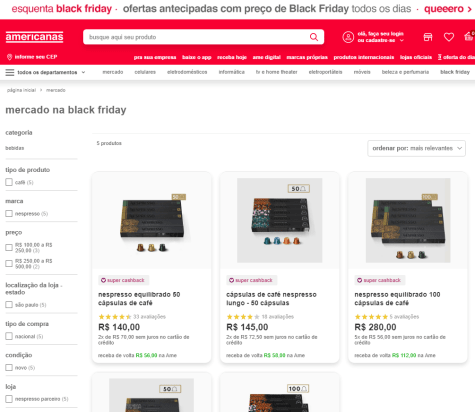The height and width of the screenshot is (412, 475).
Task: Open the informática nav tab
Action: point(231,72)
